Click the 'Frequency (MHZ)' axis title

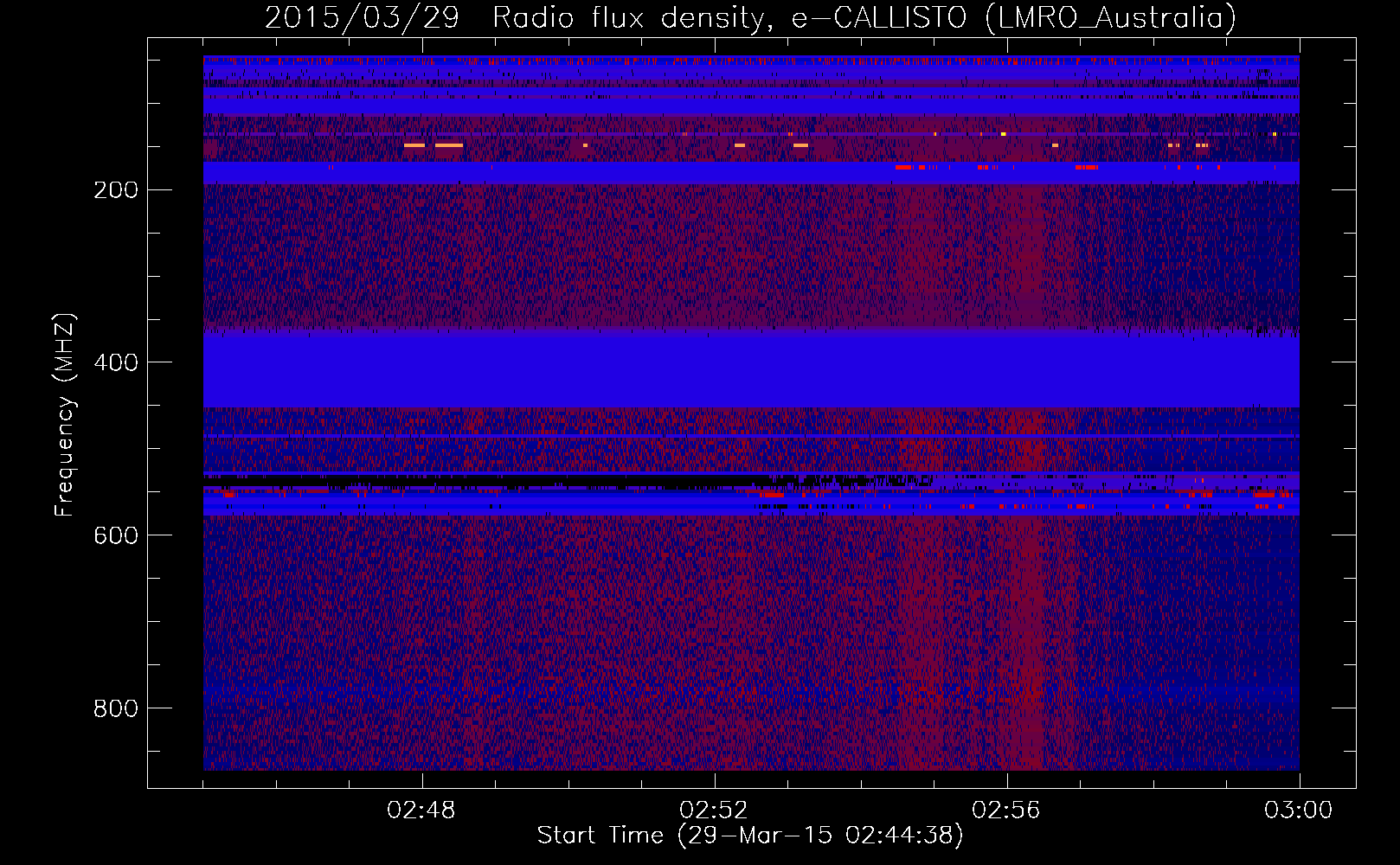point(65,415)
